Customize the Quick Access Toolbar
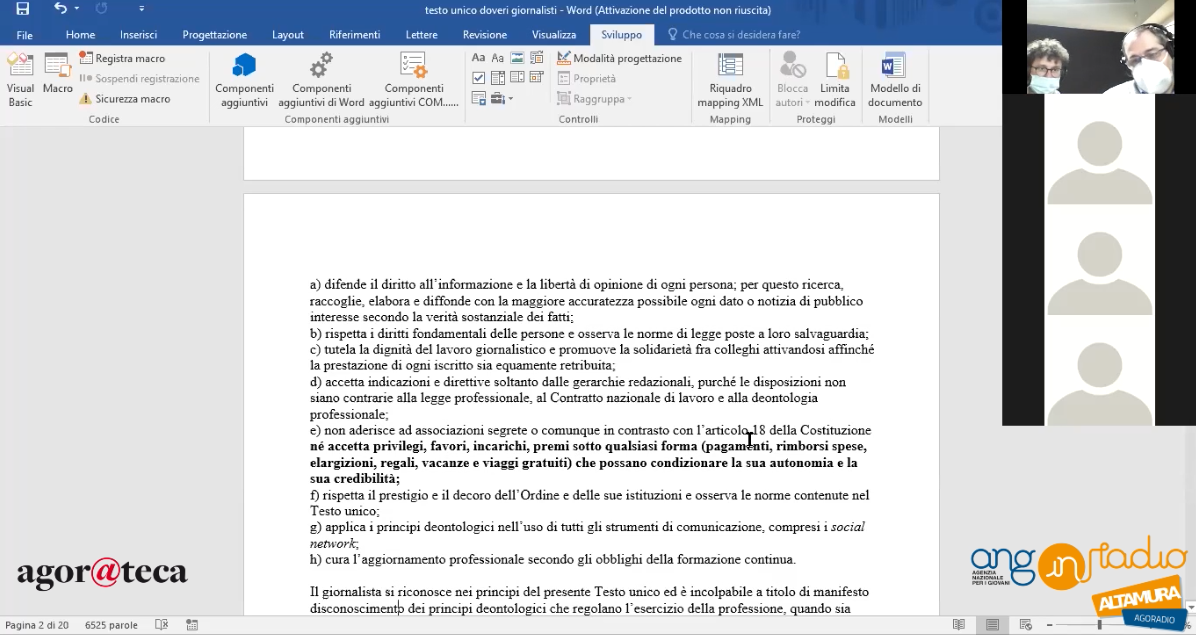 [141, 8]
